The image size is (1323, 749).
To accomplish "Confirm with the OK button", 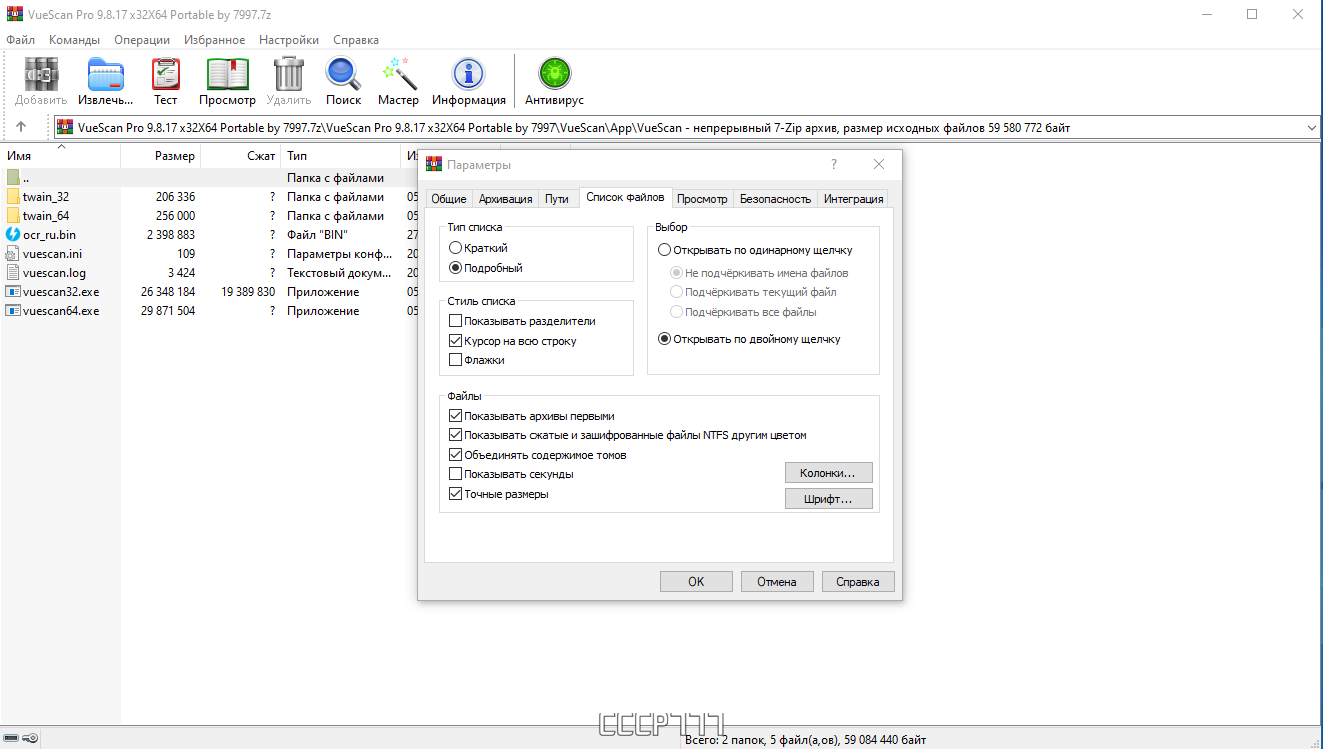I will click(x=696, y=581).
